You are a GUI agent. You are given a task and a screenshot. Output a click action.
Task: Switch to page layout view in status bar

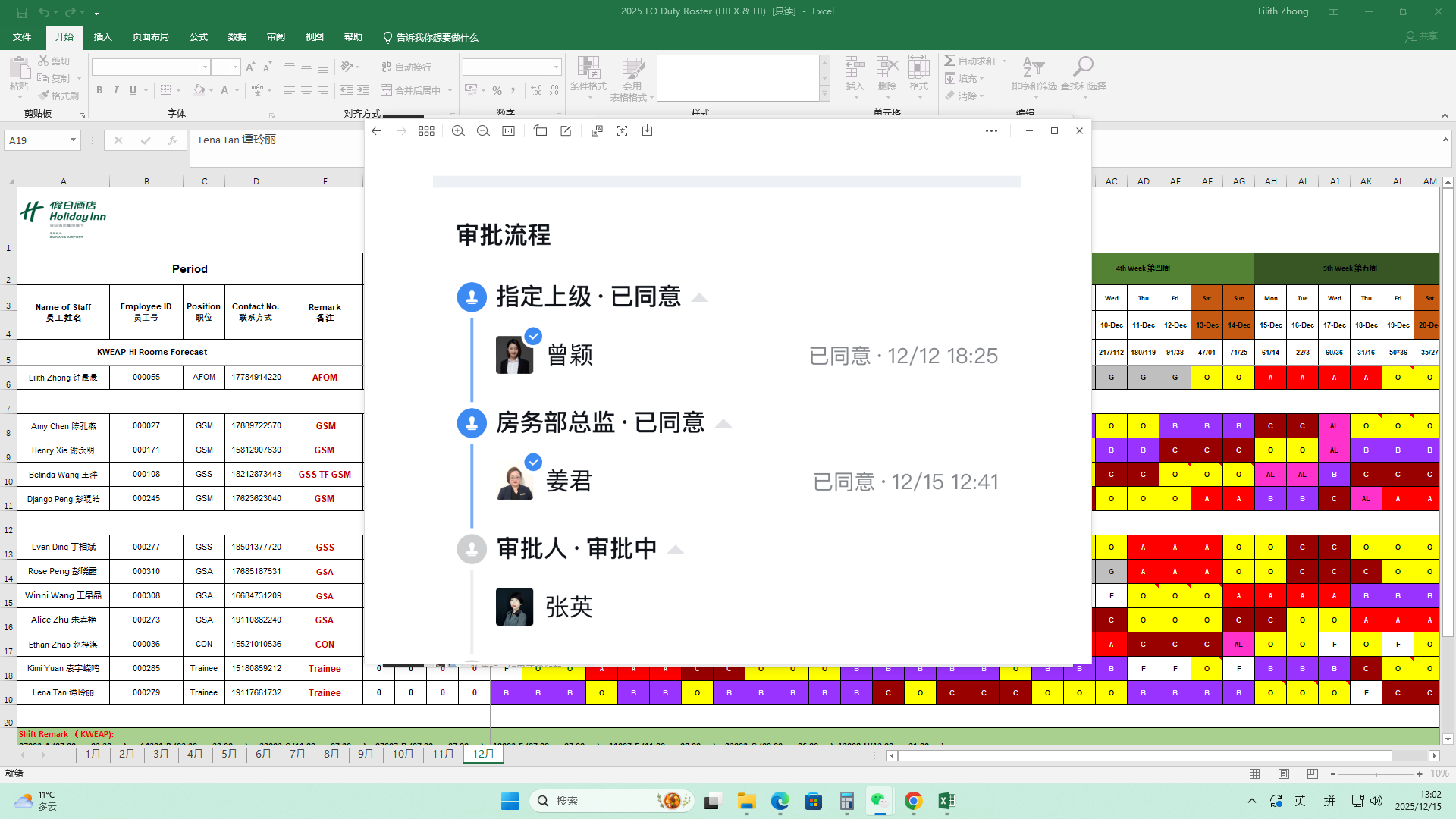(x=1283, y=774)
